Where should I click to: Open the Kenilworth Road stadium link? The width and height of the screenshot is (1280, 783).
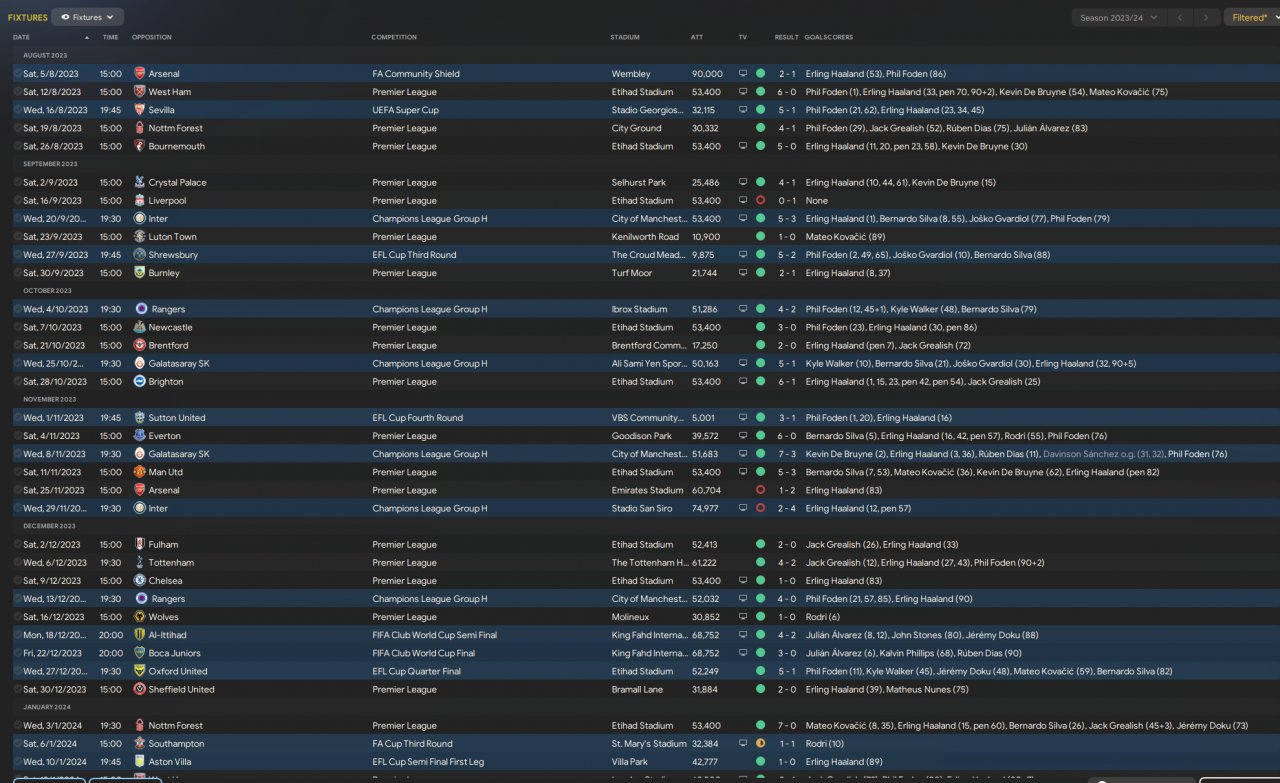[645, 237]
